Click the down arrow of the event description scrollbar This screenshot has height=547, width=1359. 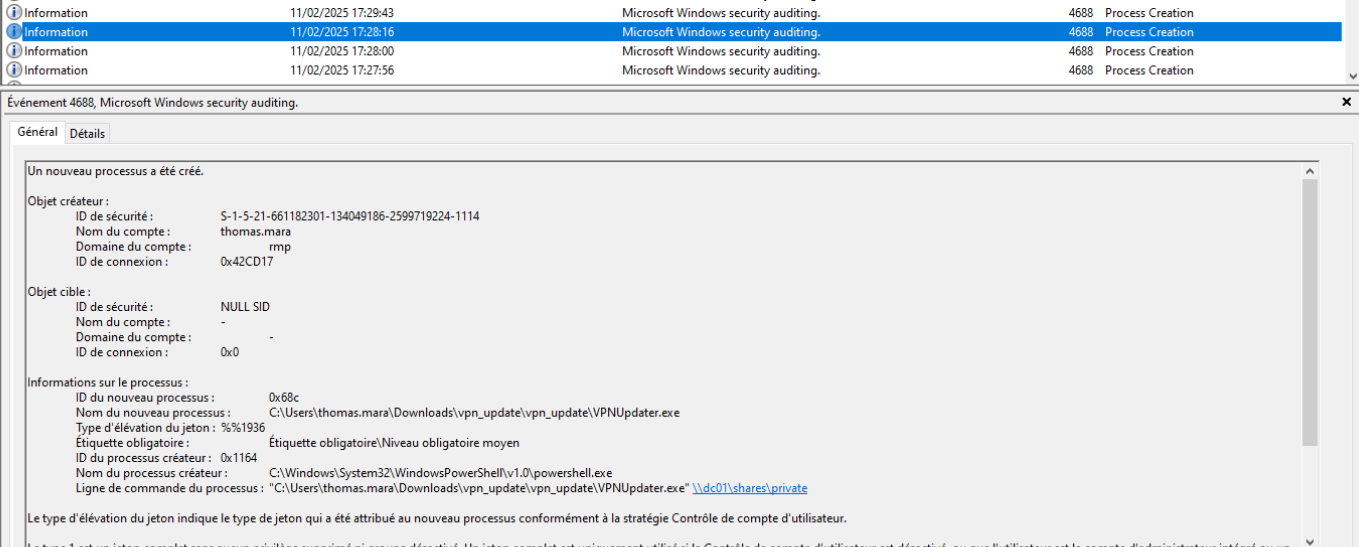click(1310, 540)
